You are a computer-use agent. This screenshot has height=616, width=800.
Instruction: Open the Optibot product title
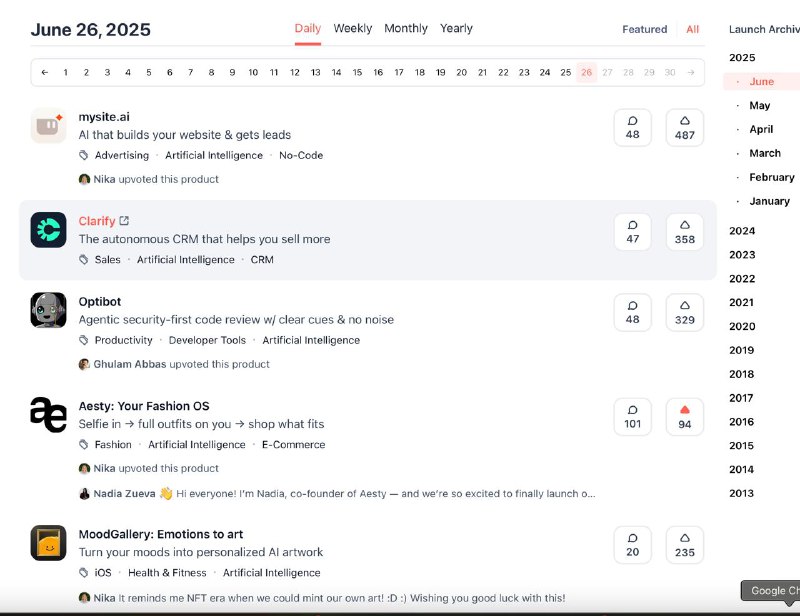pos(99,302)
